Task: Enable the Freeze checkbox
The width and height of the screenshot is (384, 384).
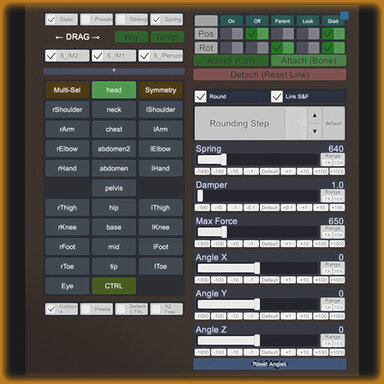Action: [96, 309]
